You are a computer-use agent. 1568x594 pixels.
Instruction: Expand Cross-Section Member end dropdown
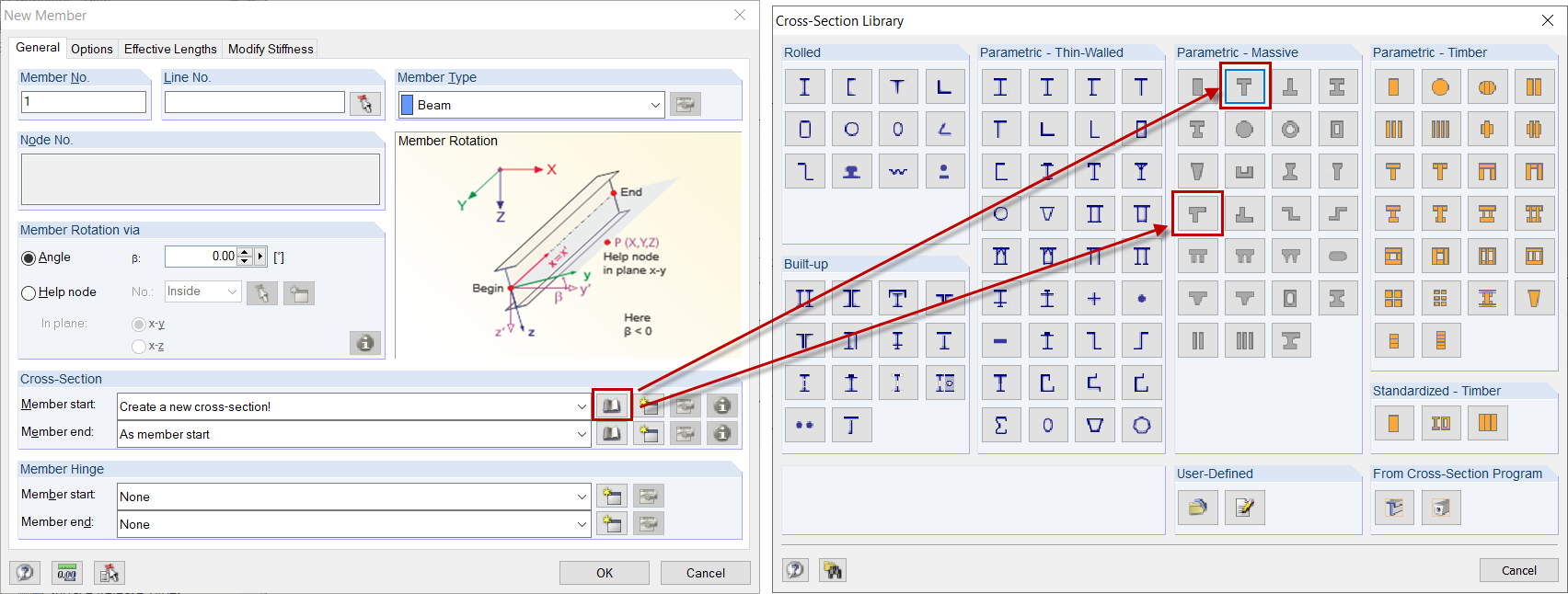pos(582,434)
